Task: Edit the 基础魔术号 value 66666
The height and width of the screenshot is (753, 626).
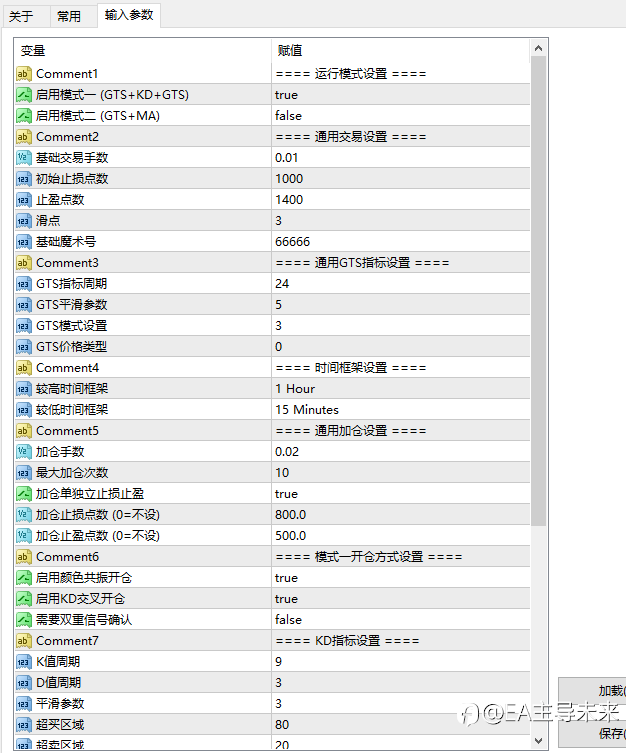Action: 401,242
